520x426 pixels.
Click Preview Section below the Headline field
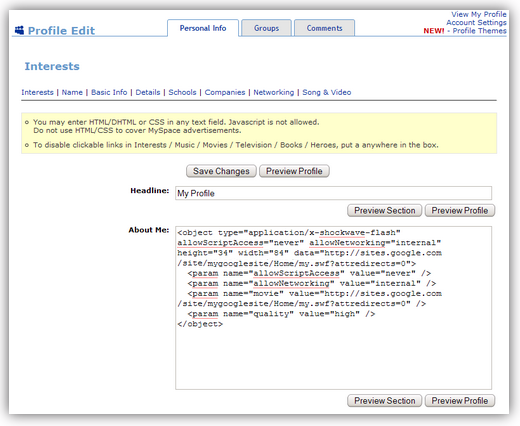[385, 210]
